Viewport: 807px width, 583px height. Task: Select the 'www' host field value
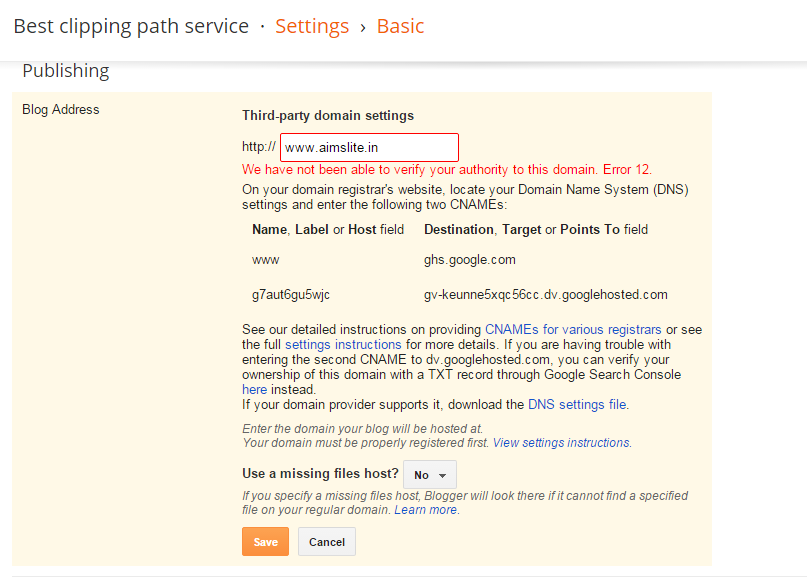coord(266,260)
